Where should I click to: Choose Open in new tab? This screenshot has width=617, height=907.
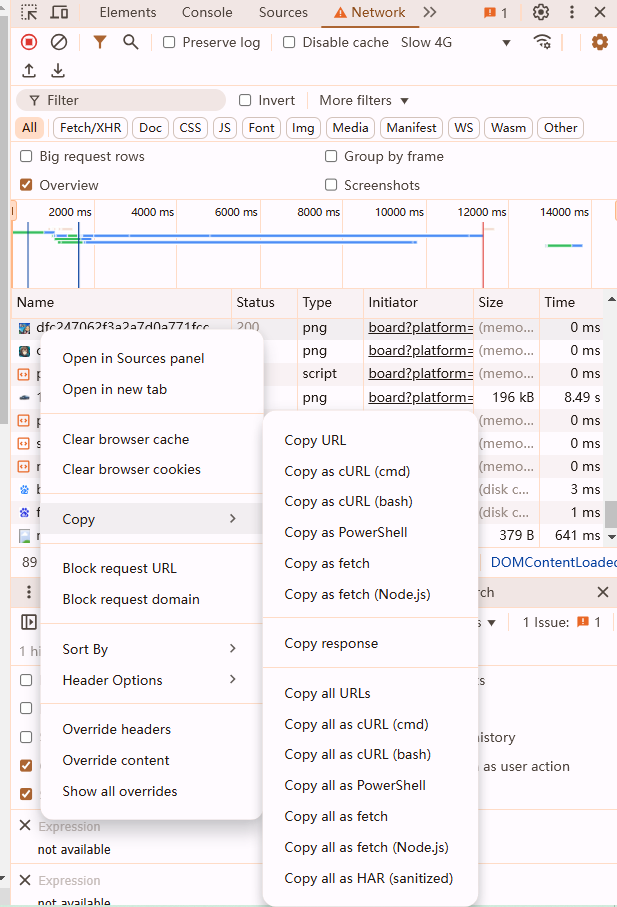pyautogui.click(x=152, y=389)
